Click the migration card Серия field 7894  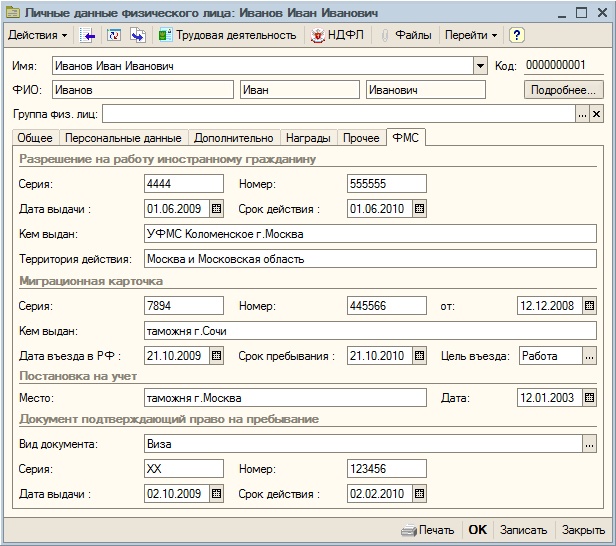[184, 306]
